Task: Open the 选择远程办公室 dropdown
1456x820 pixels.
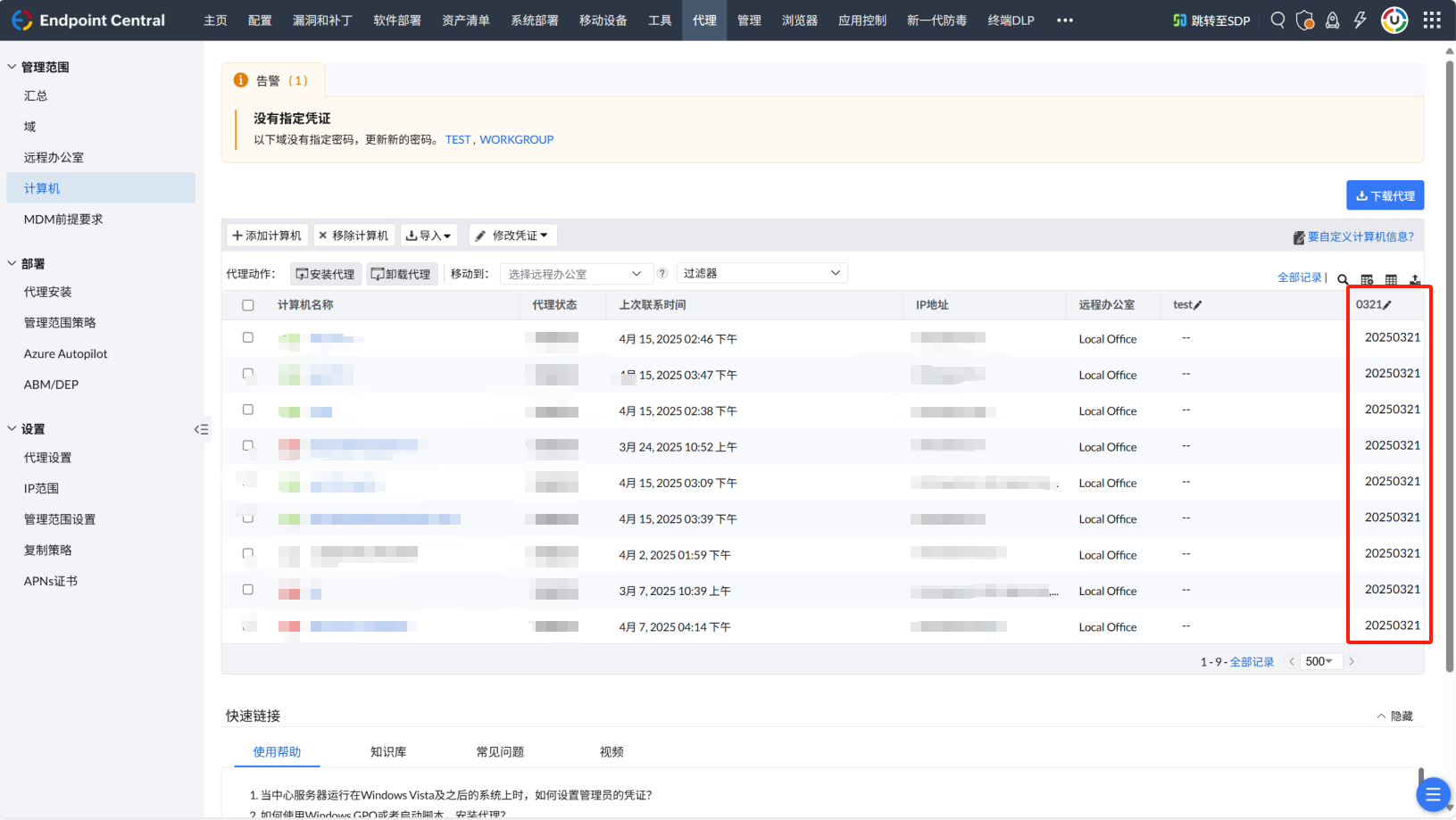Action: [574, 274]
